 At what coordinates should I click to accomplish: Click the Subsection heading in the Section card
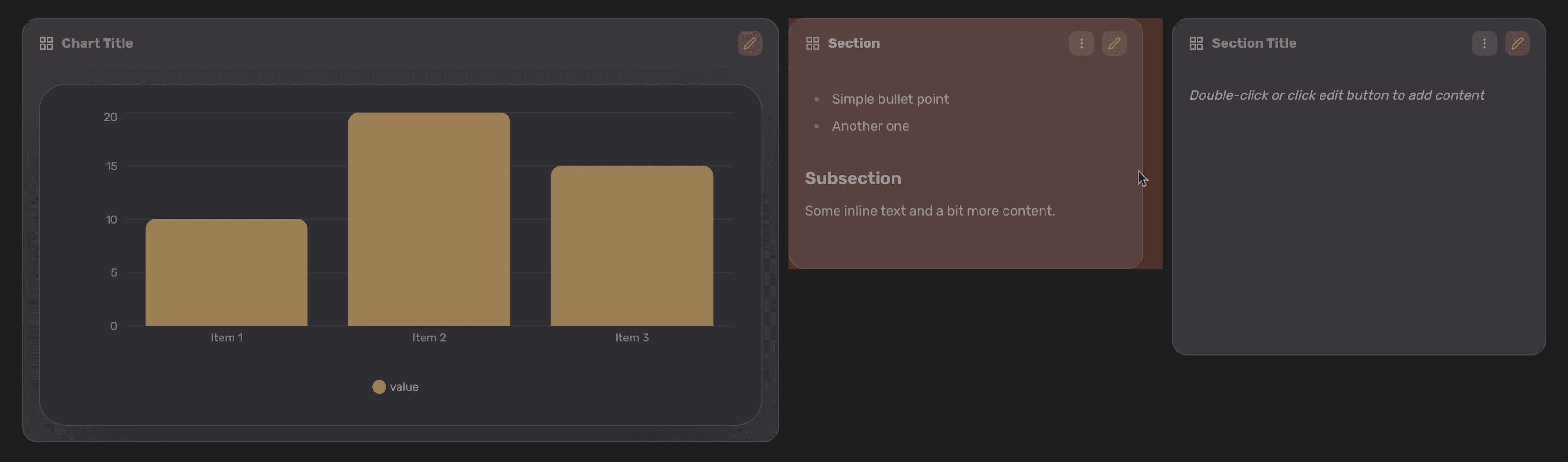click(853, 178)
